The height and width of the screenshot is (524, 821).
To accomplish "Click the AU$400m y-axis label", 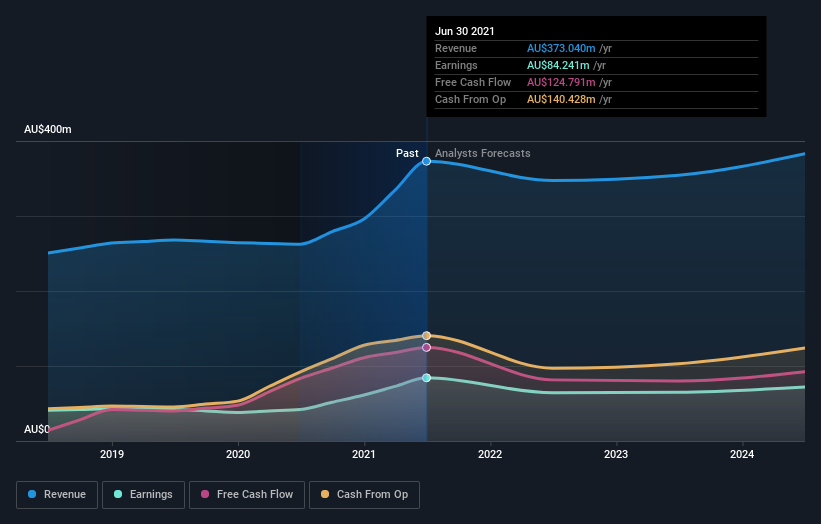I will point(48,129).
